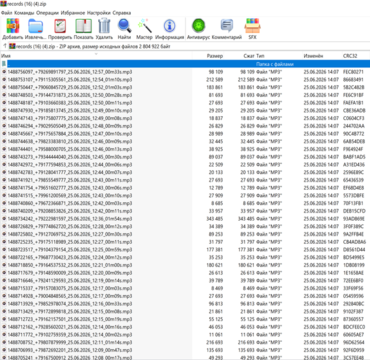Open the Информация (Info) icon

170,26
